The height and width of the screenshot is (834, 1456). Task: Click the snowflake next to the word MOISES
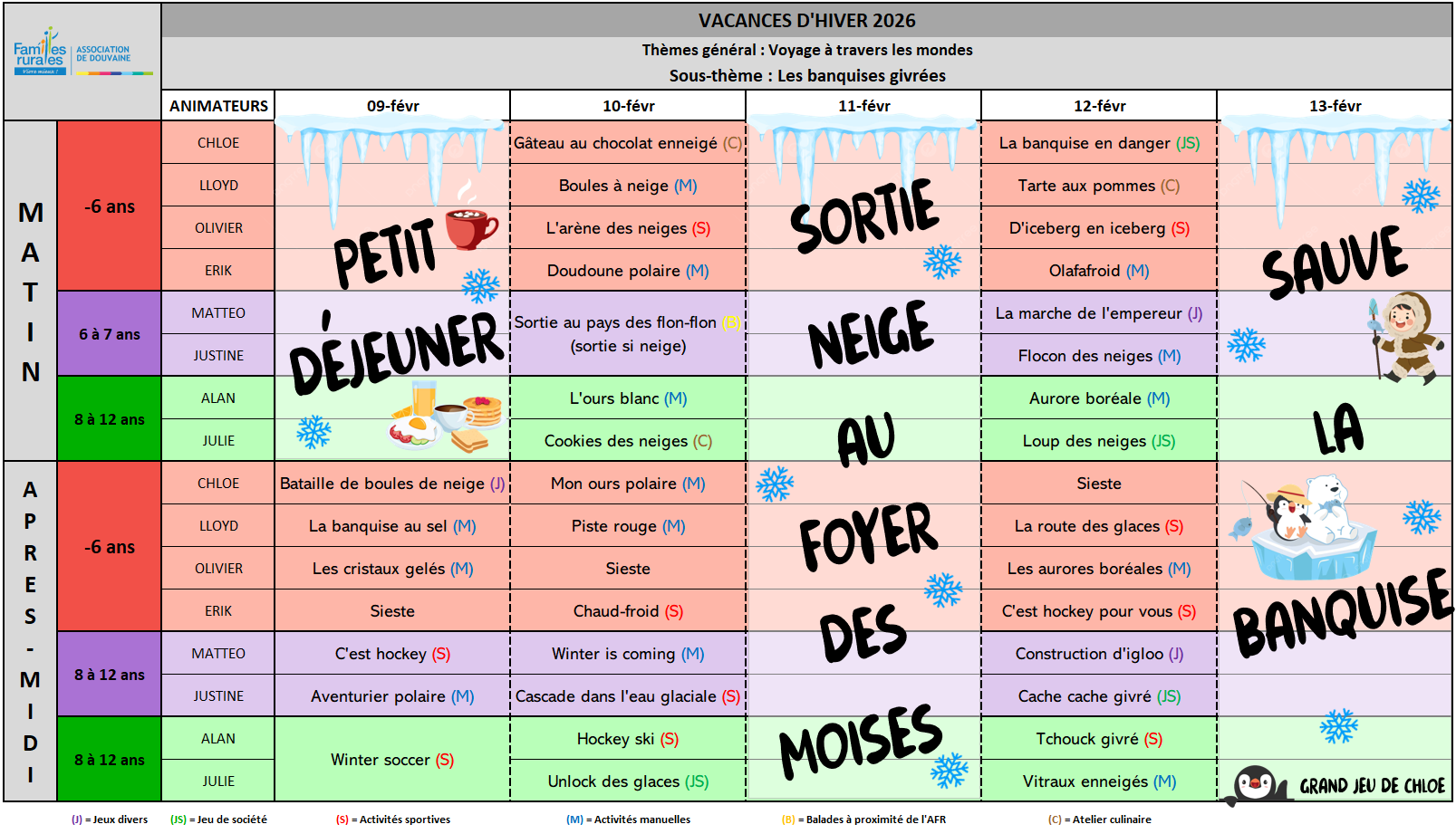point(950,770)
